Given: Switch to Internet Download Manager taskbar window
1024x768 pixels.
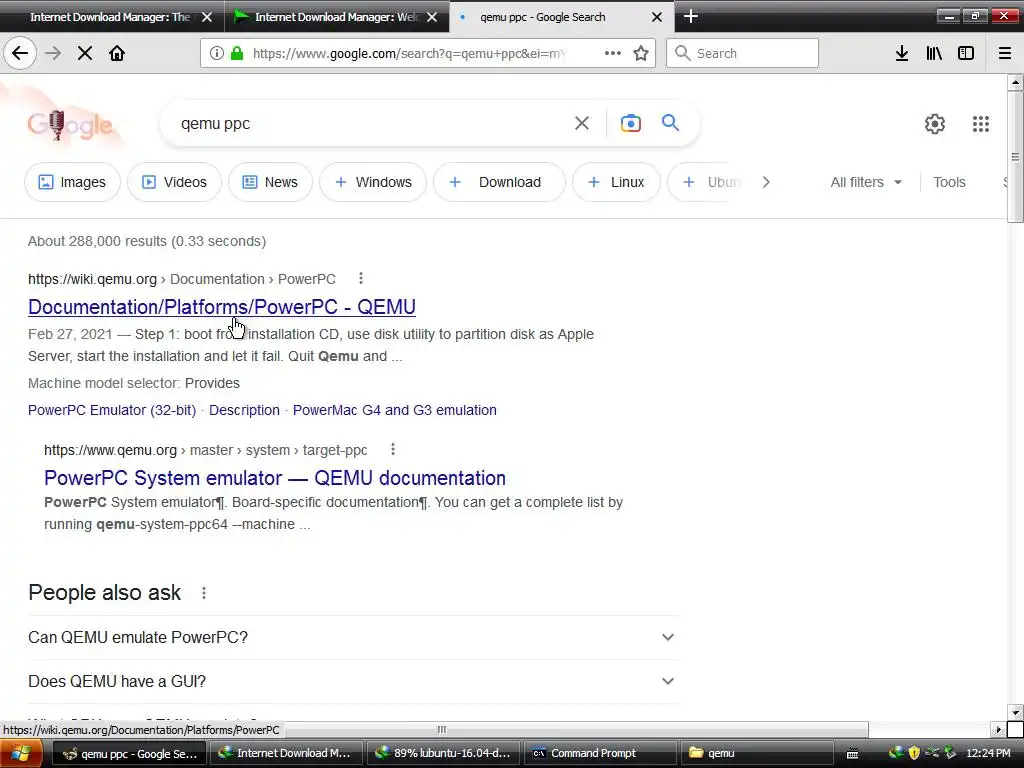Looking at the screenshot, I should (286, 753).
